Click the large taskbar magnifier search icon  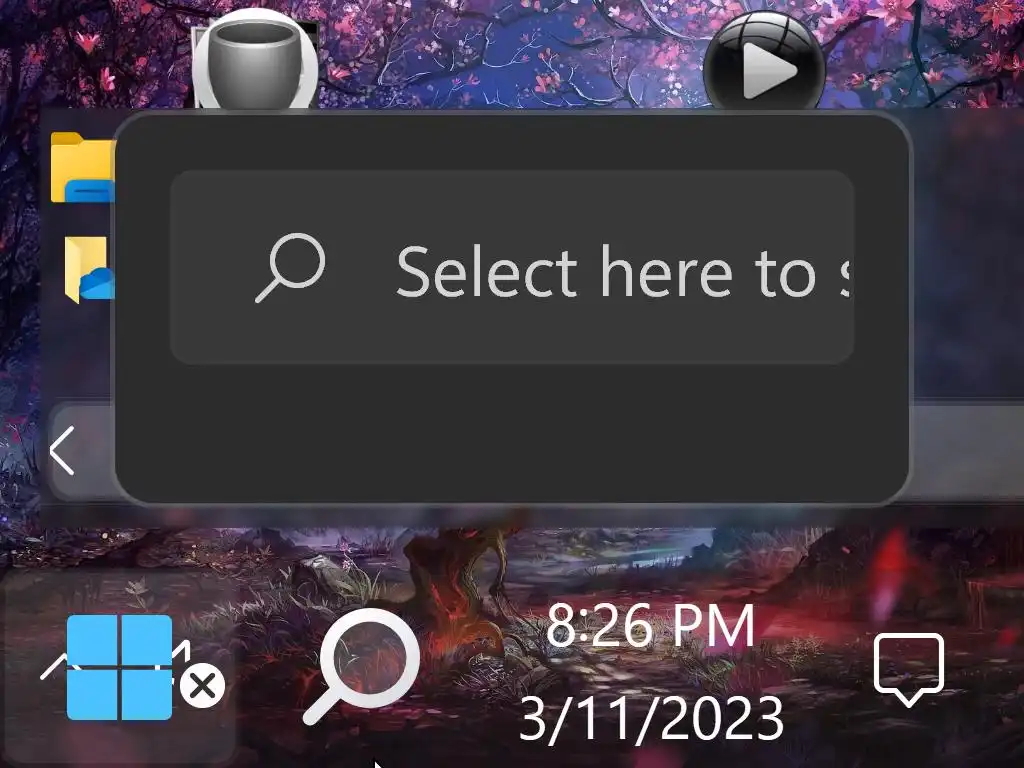361,665
